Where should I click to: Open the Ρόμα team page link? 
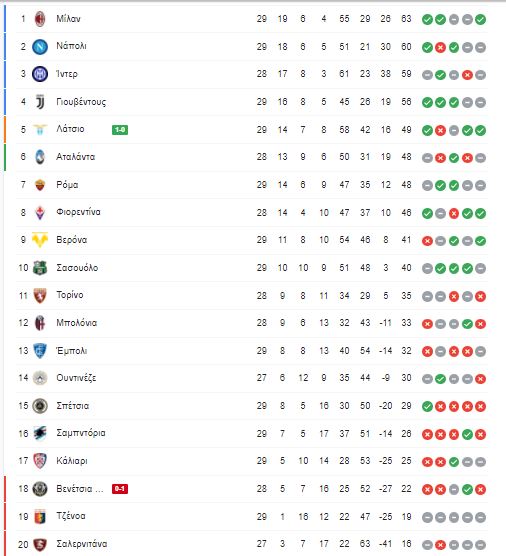[67, 185]
